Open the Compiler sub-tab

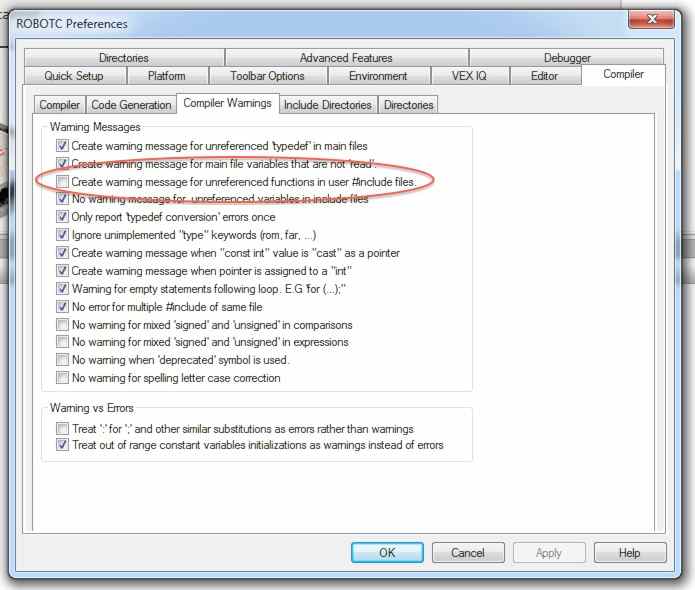[59, 105]
